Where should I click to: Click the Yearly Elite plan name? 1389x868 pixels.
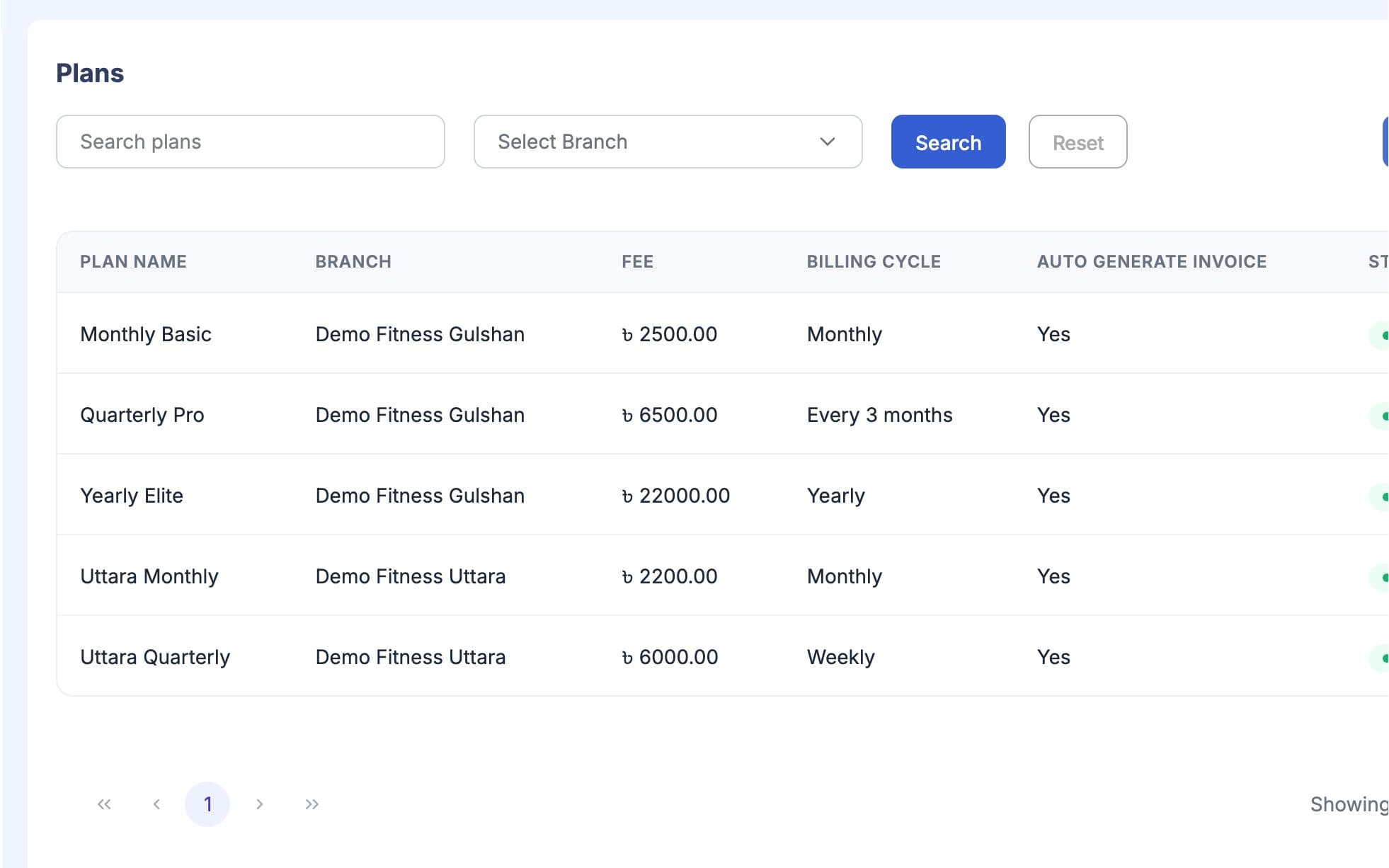click(132, 496)
